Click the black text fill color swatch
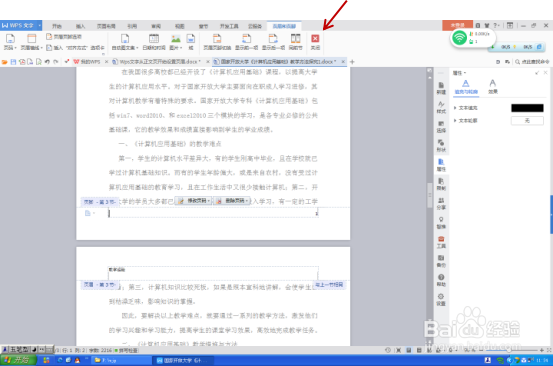Viewport: 553px width, 366px height. coord(527,108)
